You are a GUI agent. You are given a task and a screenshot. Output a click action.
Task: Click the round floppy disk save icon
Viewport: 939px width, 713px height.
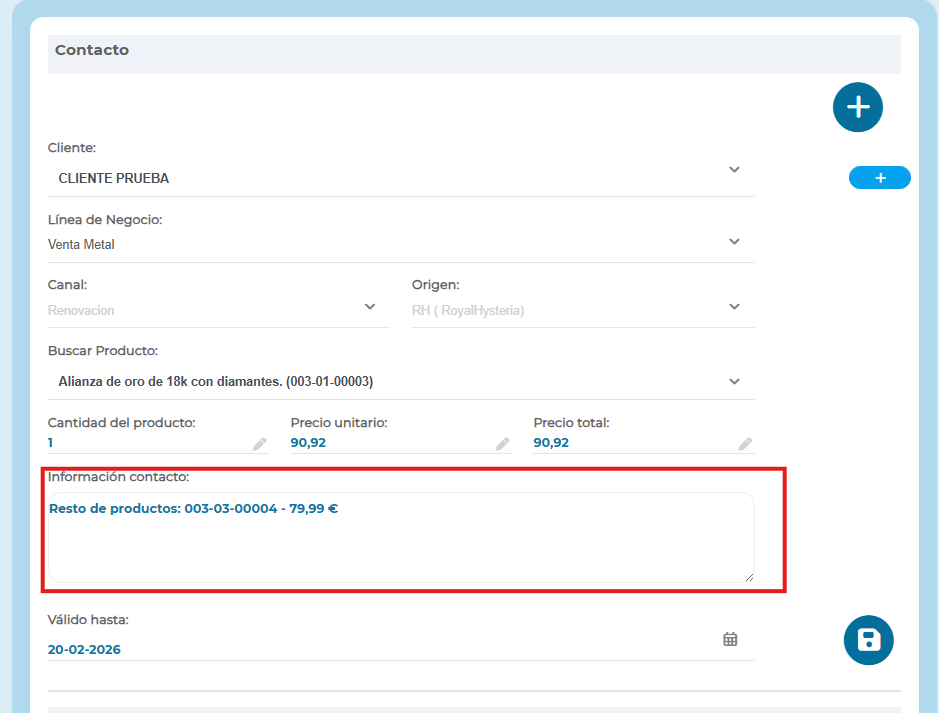coord(868,640)
